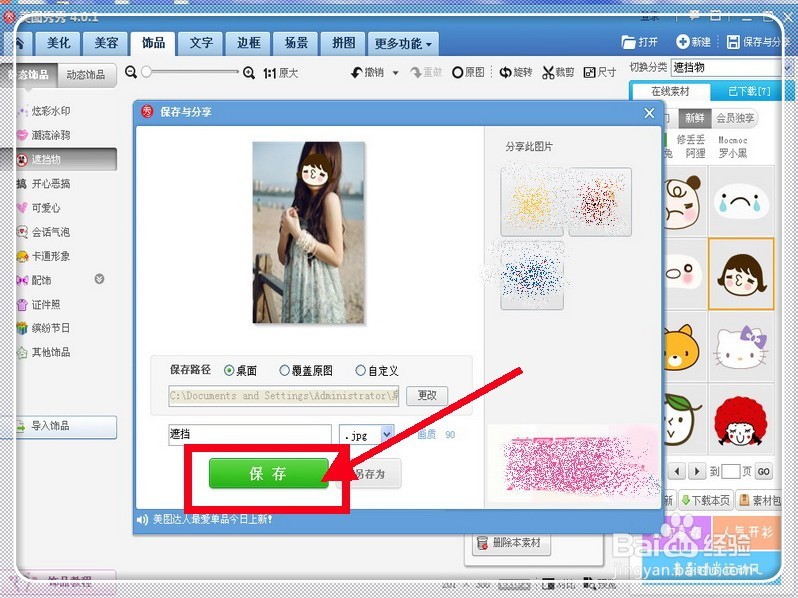Click the zoom in magnifier icon
The image size is (798, 598).
249,73
